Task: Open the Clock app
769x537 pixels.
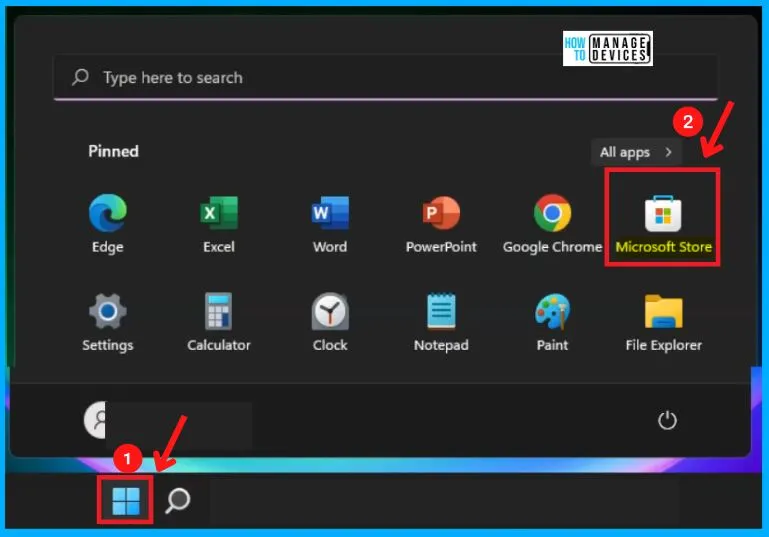Action: tap(330, 322)
